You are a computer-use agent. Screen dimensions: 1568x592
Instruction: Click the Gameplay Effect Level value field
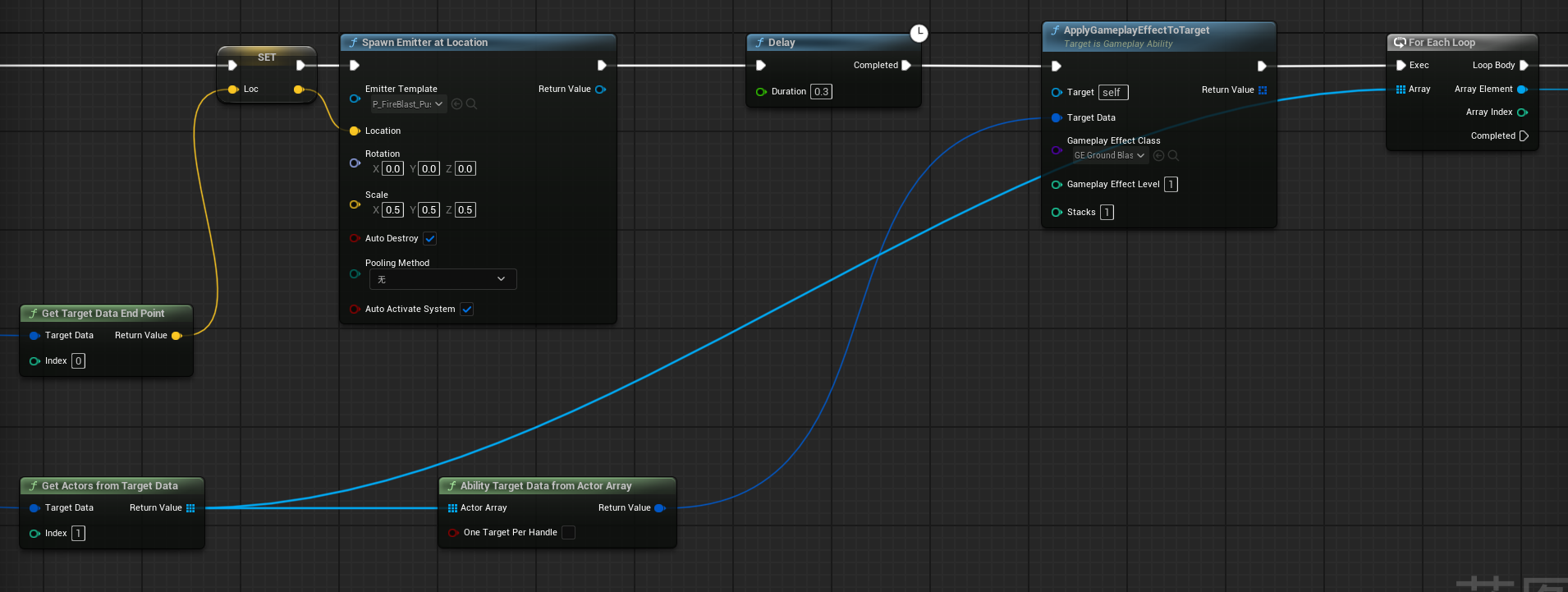[x=1171, y=184]
